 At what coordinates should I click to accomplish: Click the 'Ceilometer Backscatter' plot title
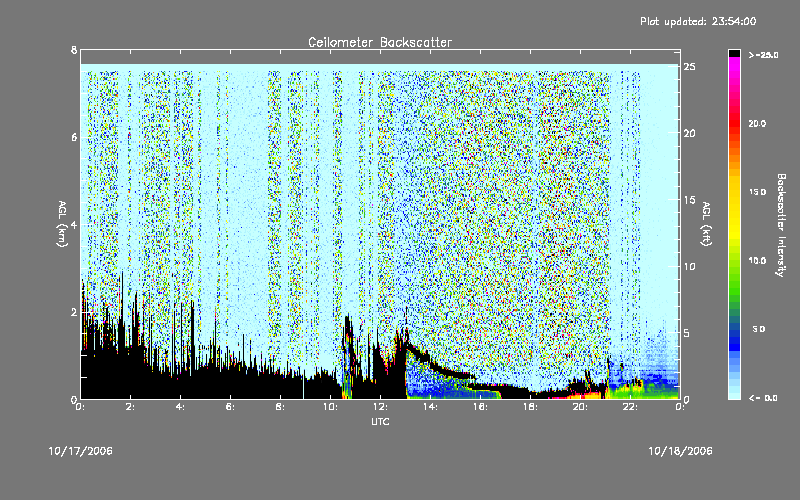[380, 42]
